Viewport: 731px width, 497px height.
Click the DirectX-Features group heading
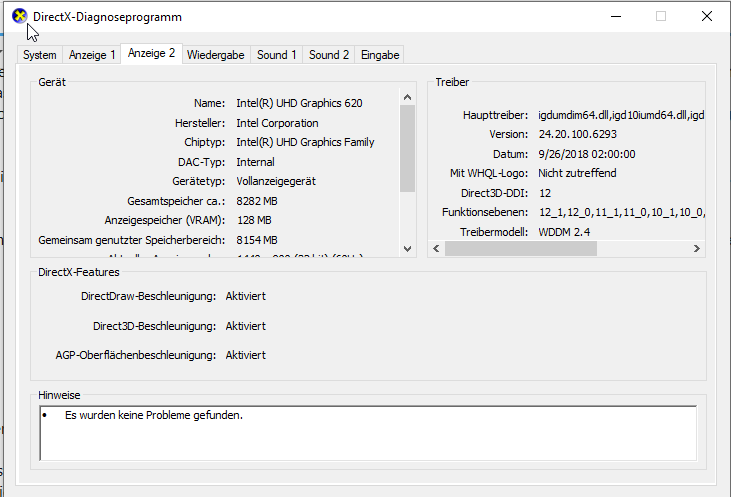[x=79, y=272]
